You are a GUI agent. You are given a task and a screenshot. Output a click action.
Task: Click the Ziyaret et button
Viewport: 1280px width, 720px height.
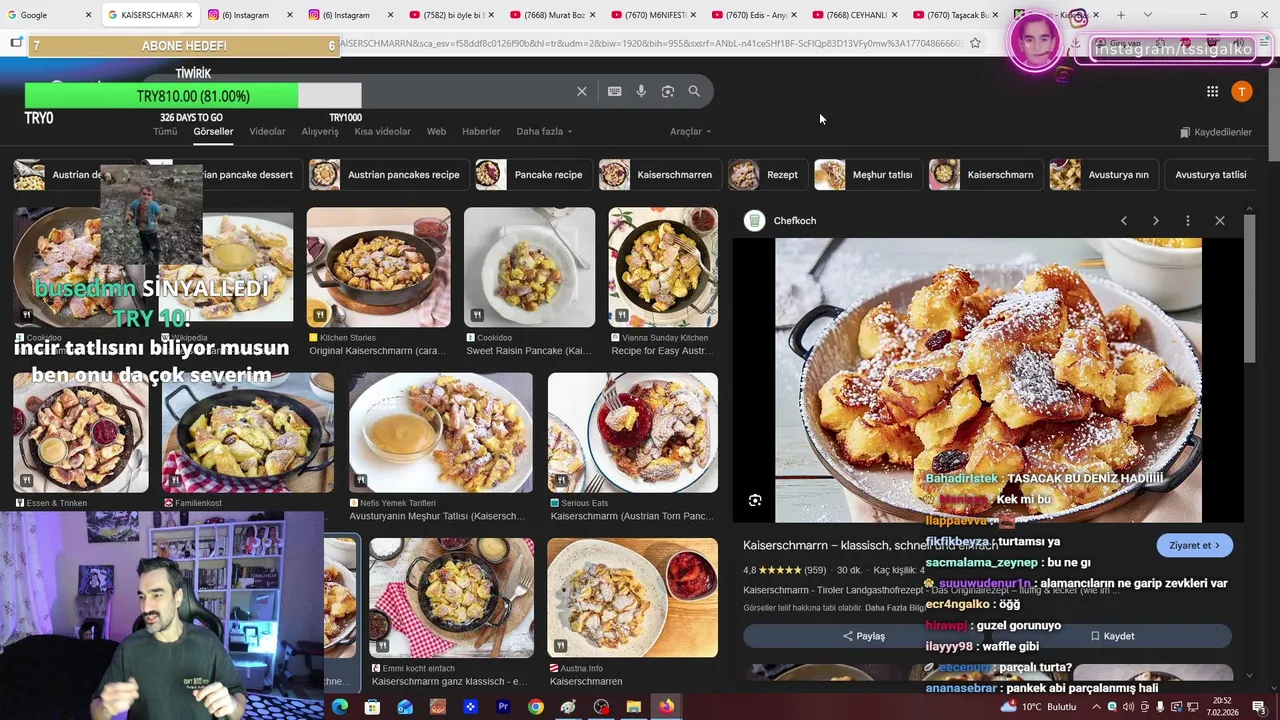pos(1195,545)
